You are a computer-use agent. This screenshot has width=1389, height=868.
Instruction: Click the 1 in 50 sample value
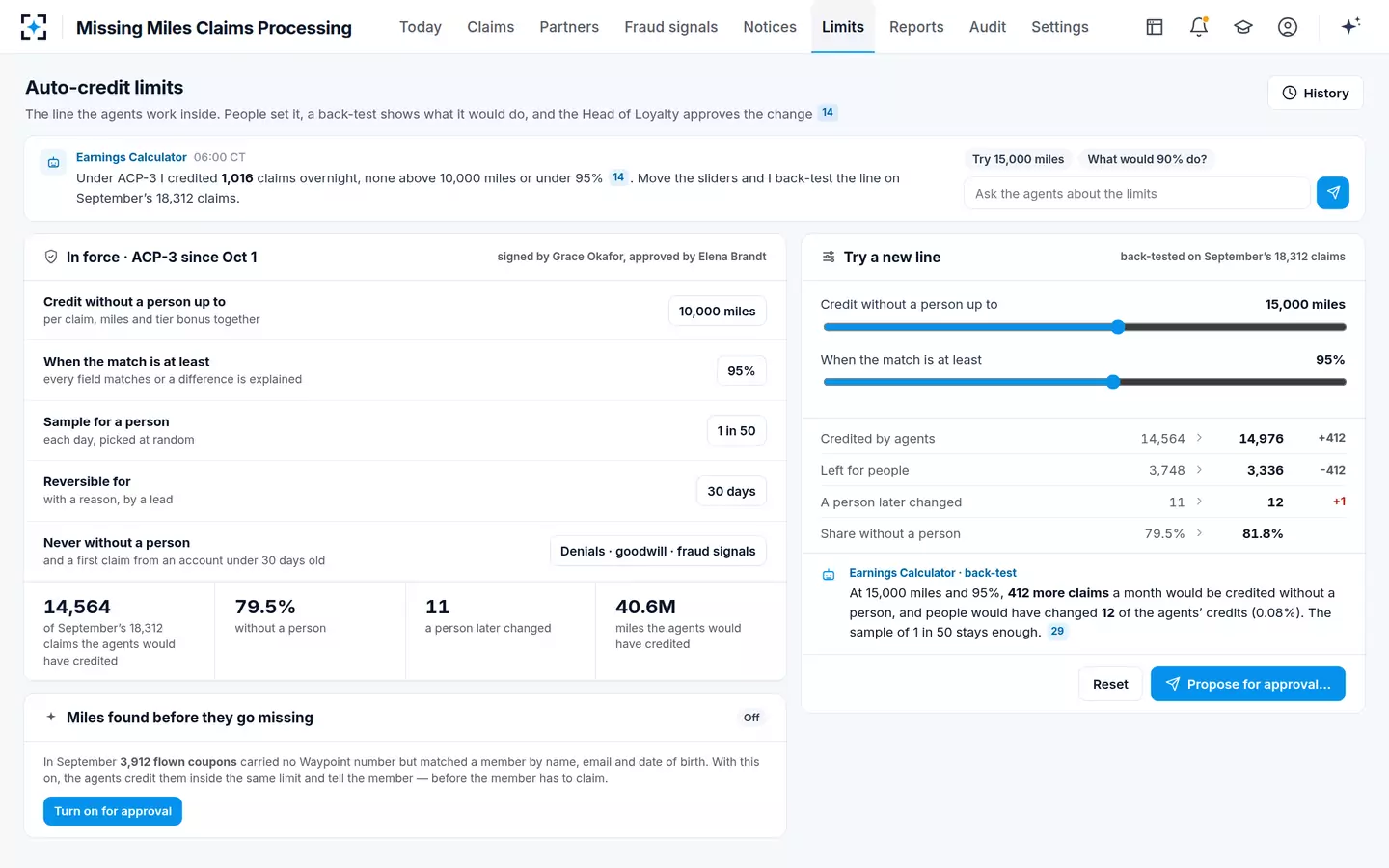tap(737, 430)
